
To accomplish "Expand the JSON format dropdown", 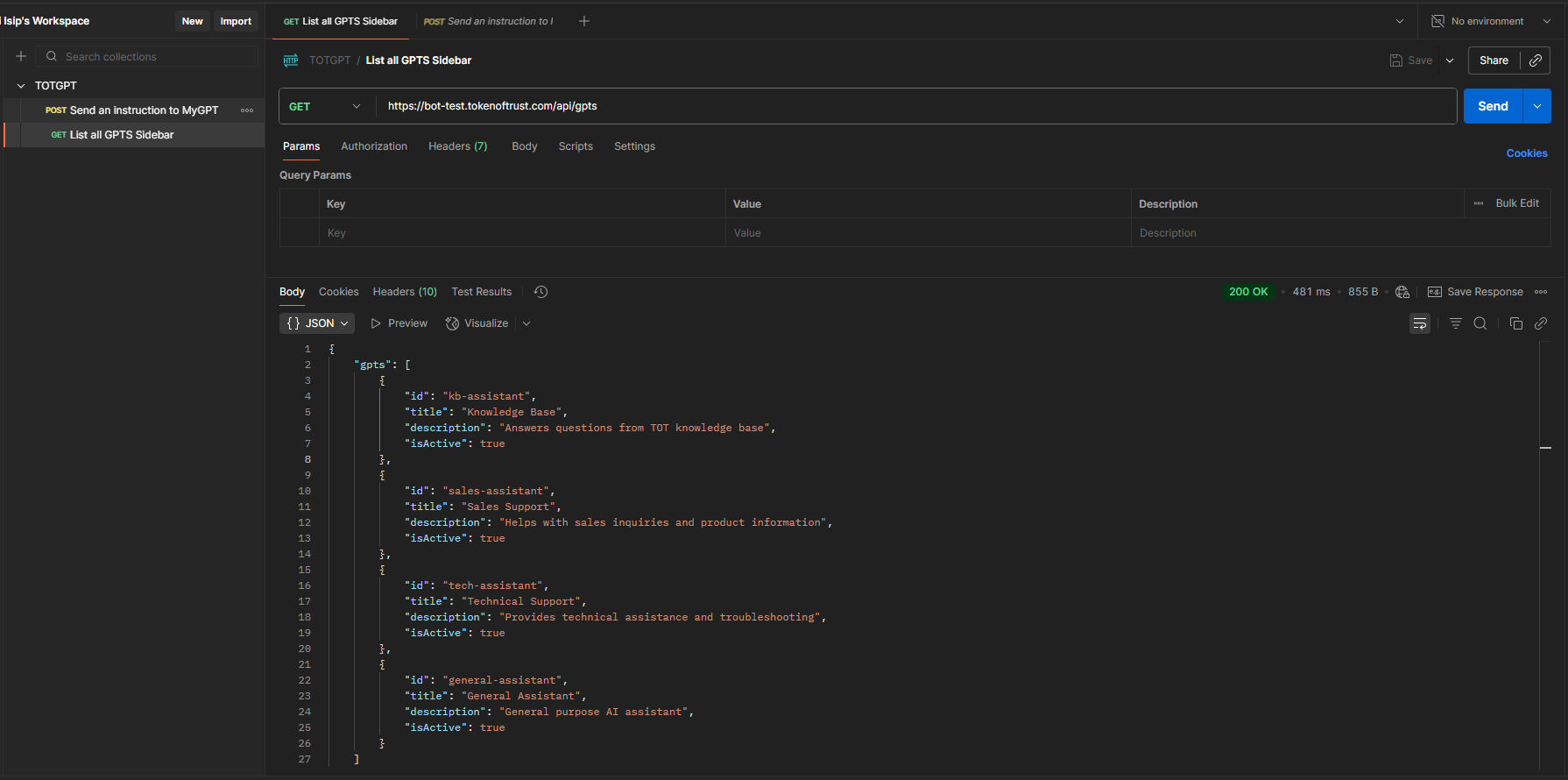I will pos(317,323).
